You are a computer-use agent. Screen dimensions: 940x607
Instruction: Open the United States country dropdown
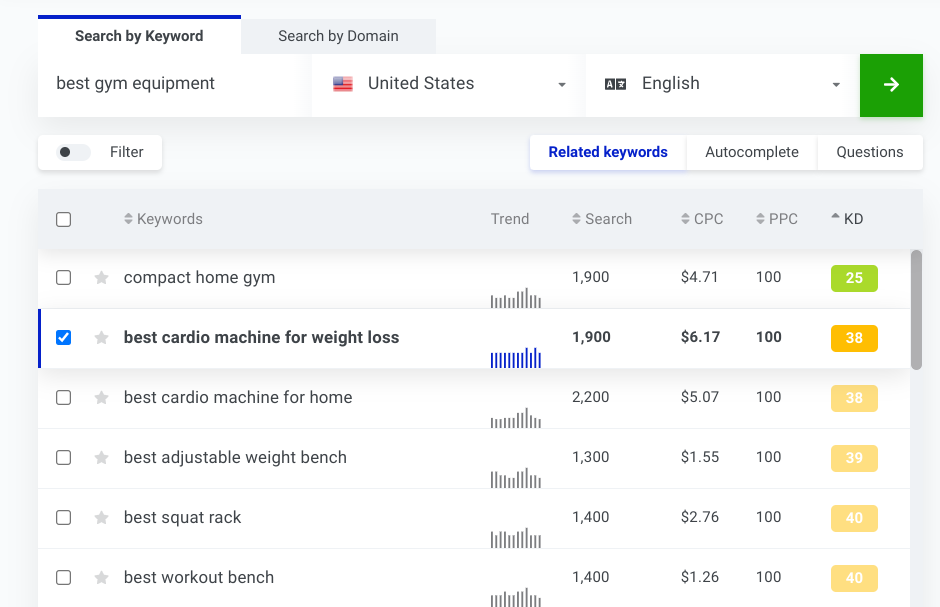coord(448,85)
